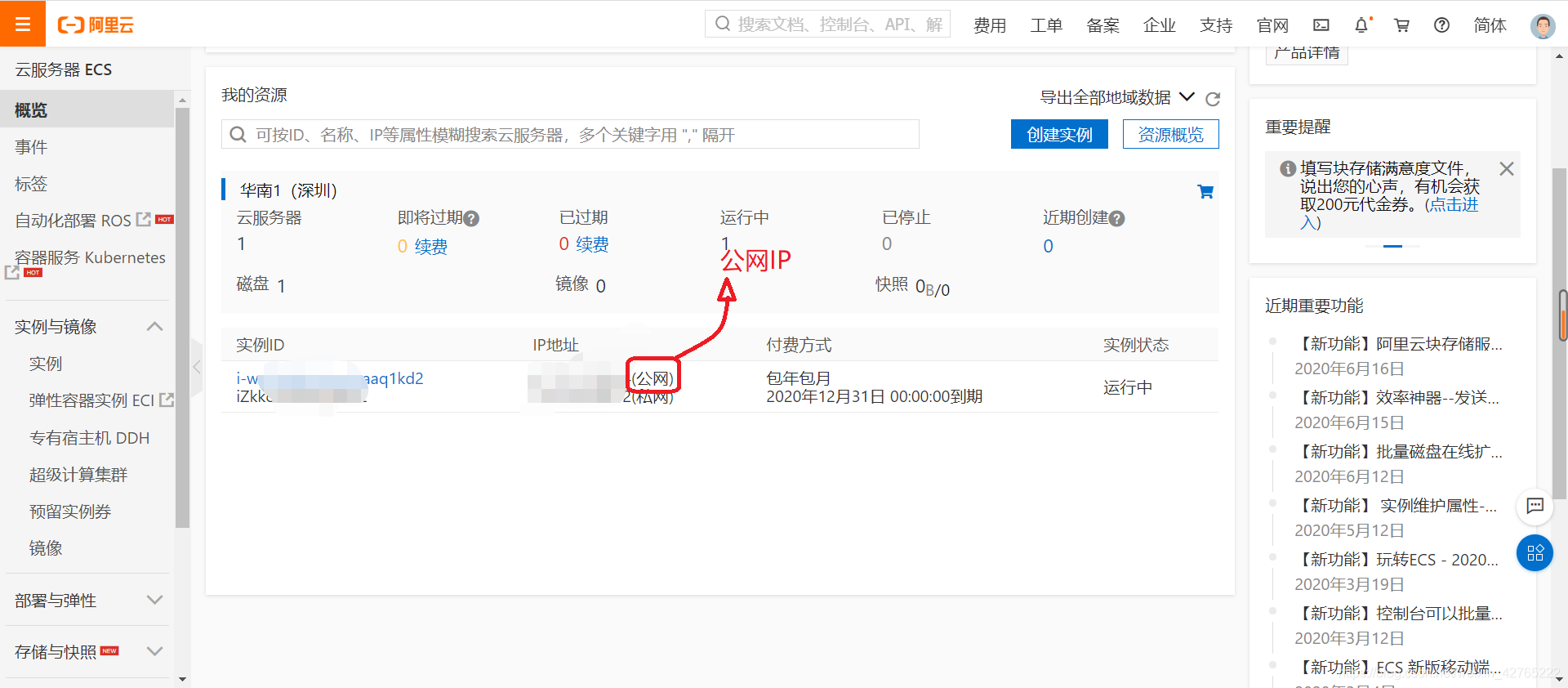This screenshot has width=1568, height=688.
Task: Open 备案 in top navigation
Action: (x=1103, y=25)
